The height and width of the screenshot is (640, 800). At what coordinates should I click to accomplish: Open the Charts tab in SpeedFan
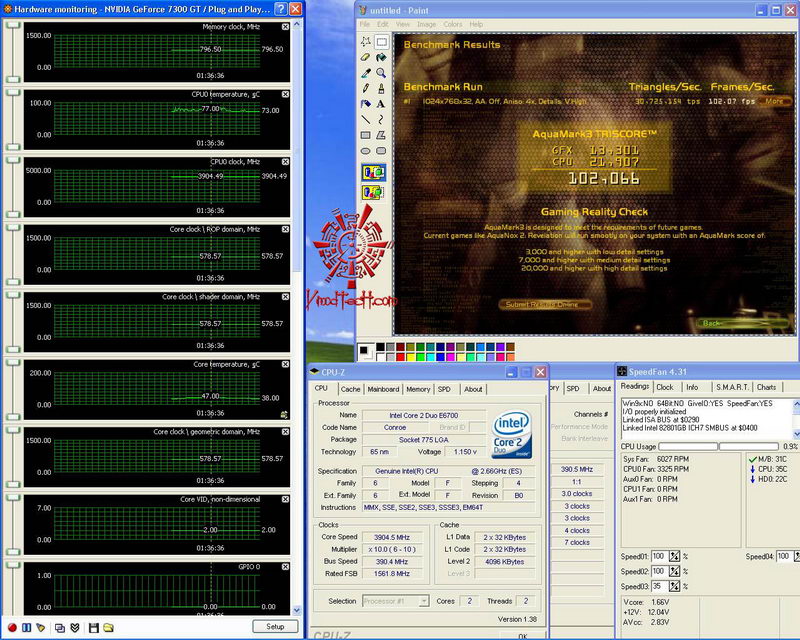click(x=766, y=387)
